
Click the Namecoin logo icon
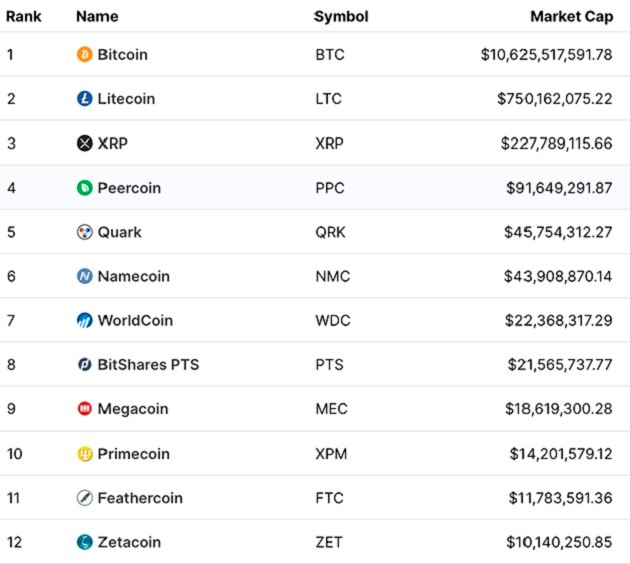[x=85, y=276]
